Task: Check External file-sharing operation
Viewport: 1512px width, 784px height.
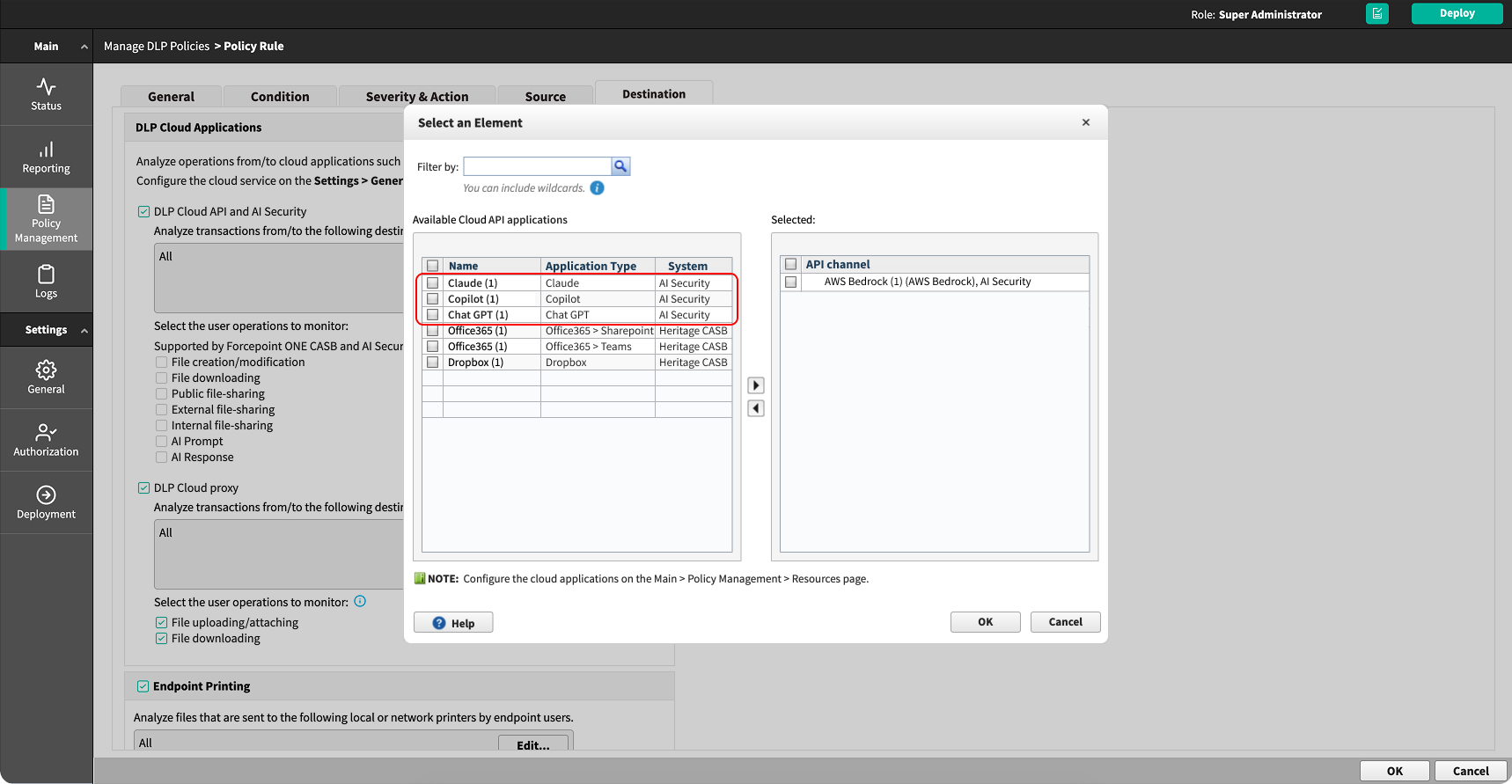Action: coord(162,410)
